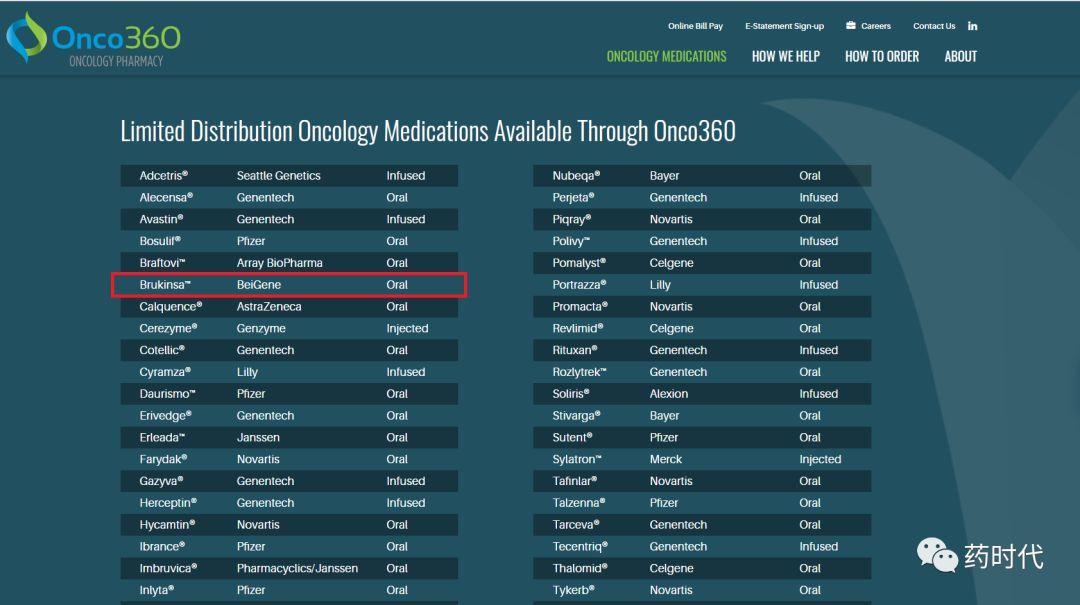Click the Limited Distribution Oncology Medications heading
Image resolution: width=1080 pixels, height=605 pixels.
(428, 131)
